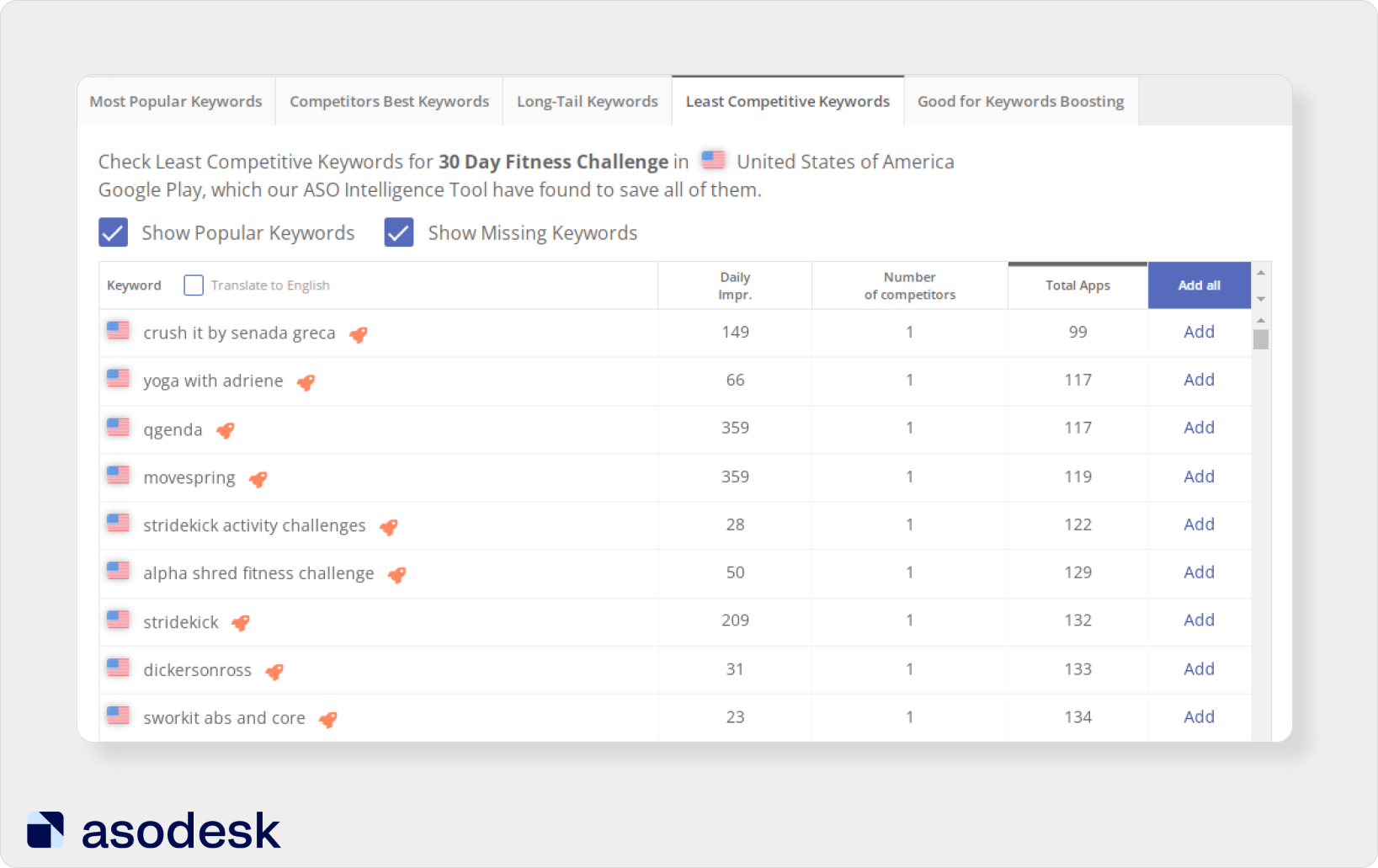This screenshot has width=1378, height=868.
Task: Select the Long-Tail Keywords tab
Action: (587, 101)
